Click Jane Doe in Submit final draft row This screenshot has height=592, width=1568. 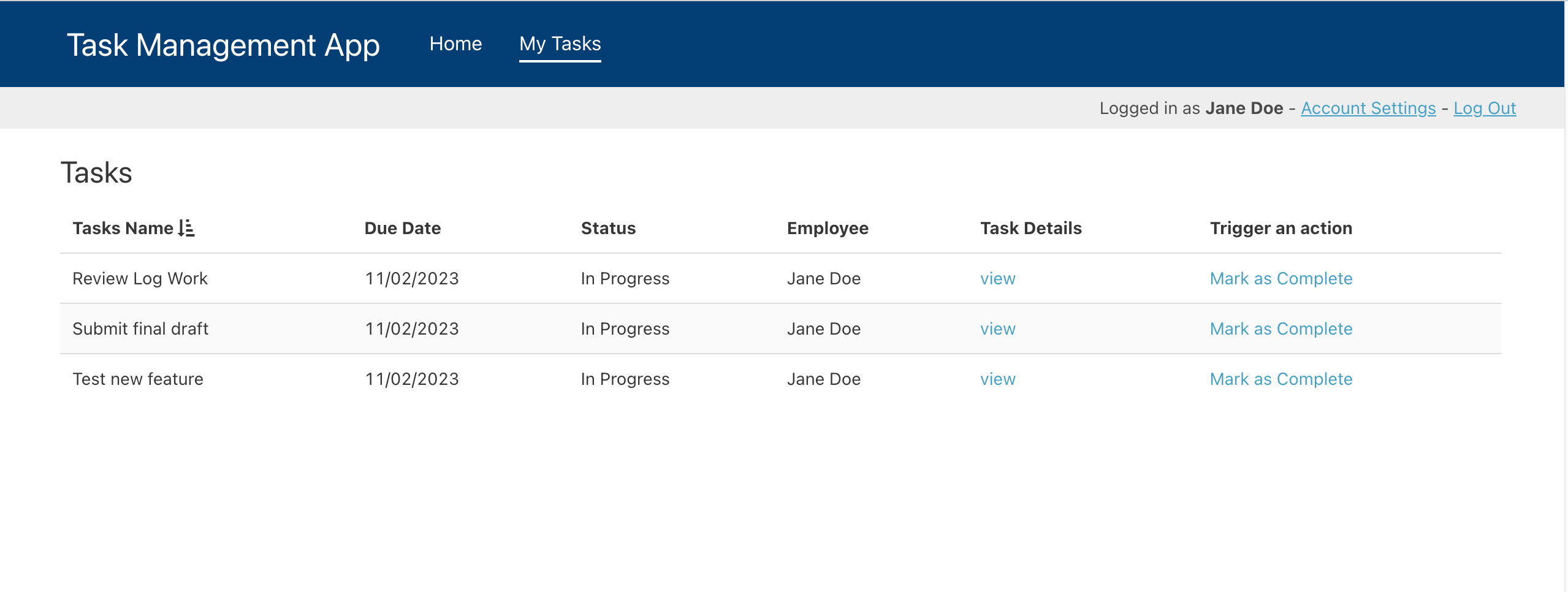[x=823, y=328]
